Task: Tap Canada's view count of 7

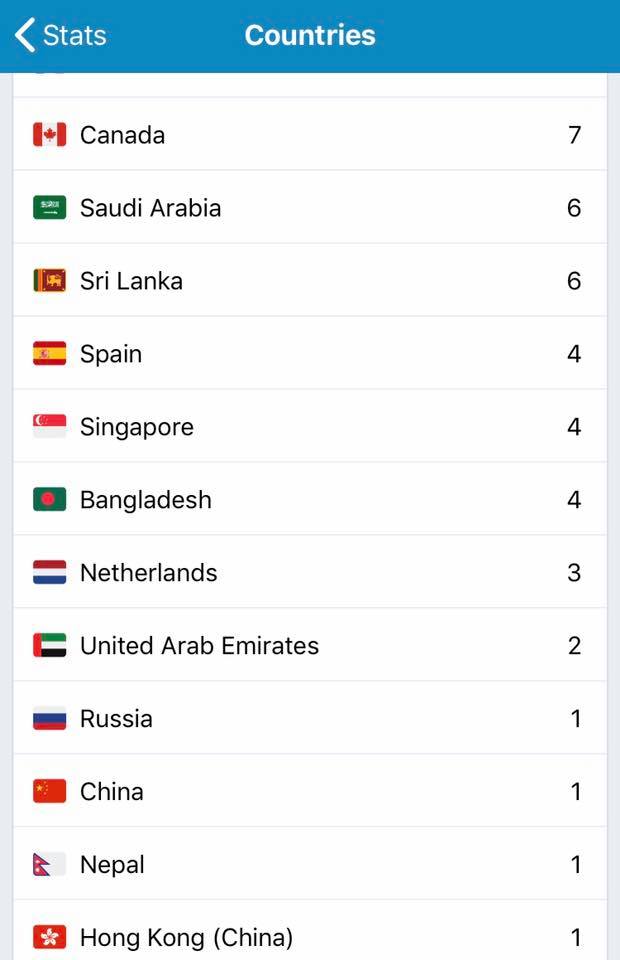Action: 574,135
